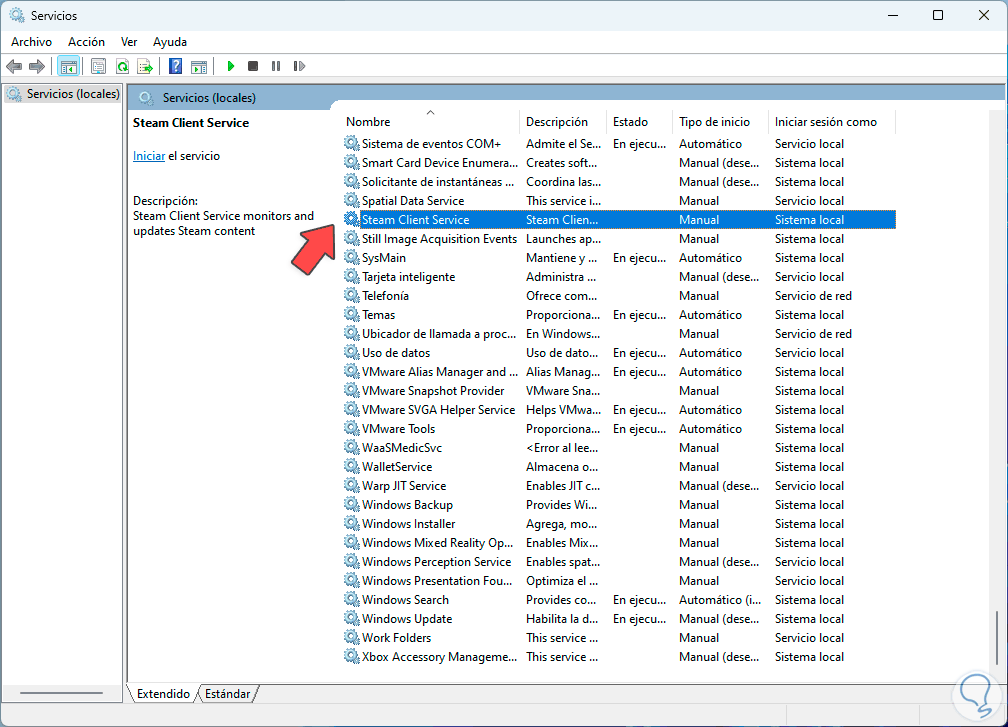Screen dimensions: 1008x727
Task: Click the gear icon beside VMware Tools
Action: click(351, 428)
